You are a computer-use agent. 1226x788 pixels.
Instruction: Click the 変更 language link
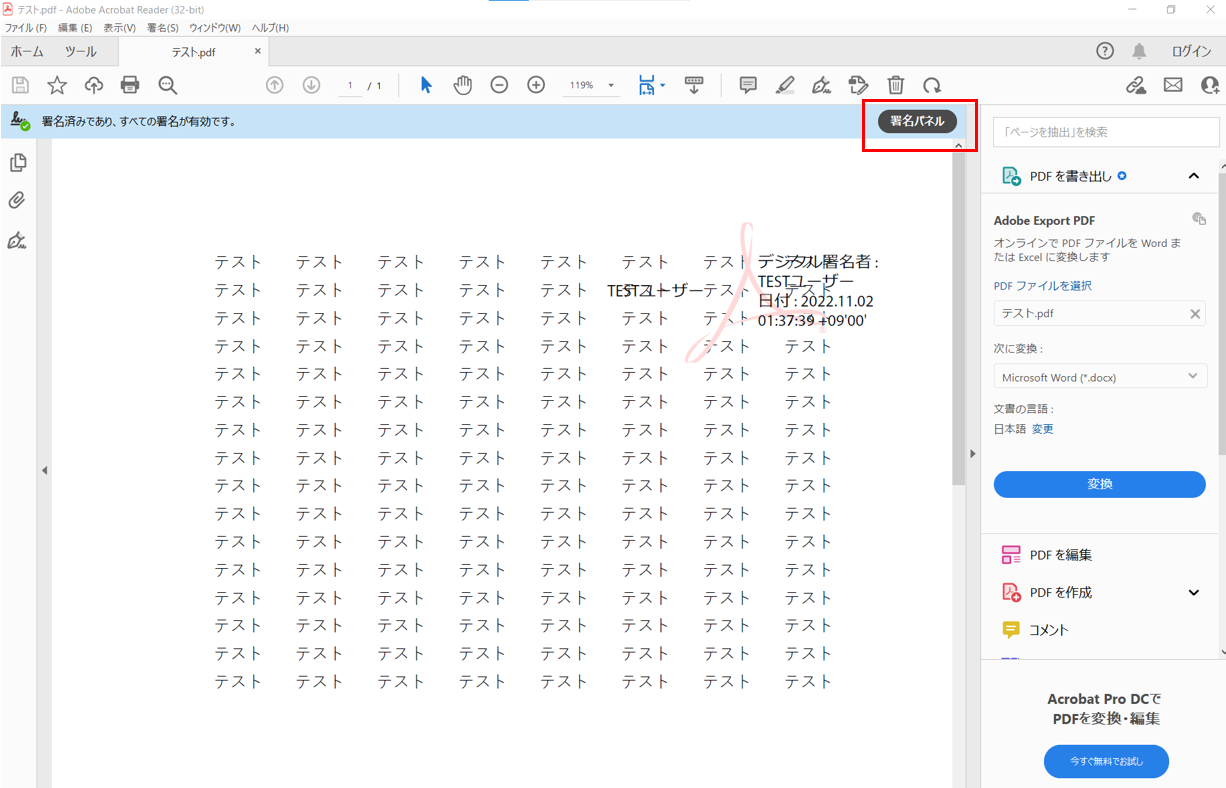tap(1043, 429)
